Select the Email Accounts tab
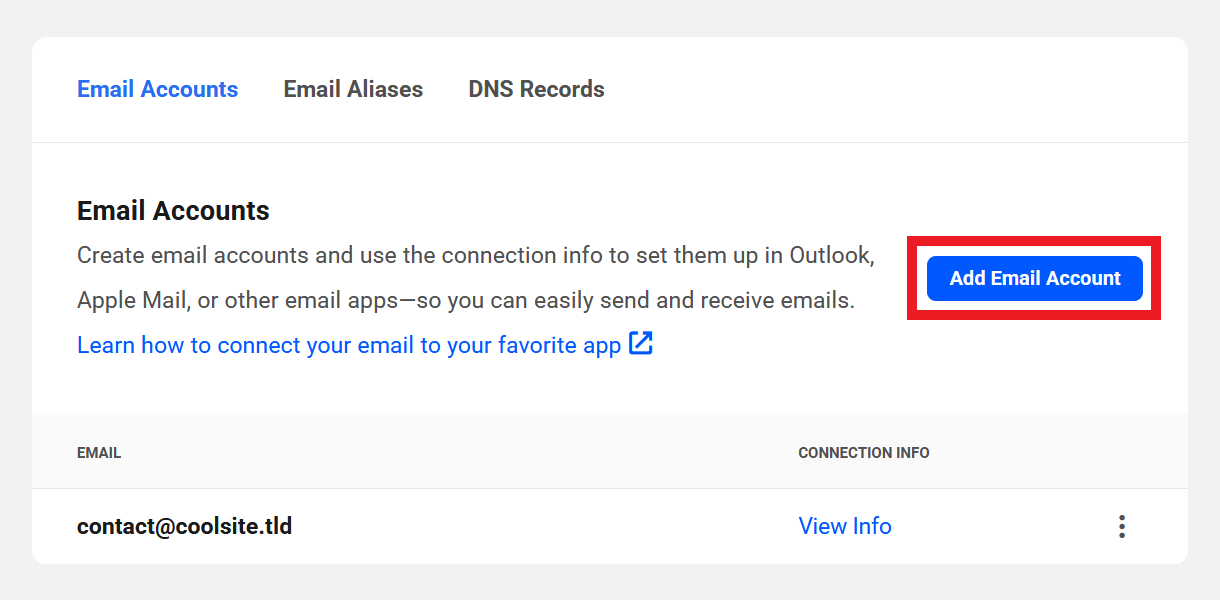The height and width of the screenshot is (600, 1220). click(157, 89)
